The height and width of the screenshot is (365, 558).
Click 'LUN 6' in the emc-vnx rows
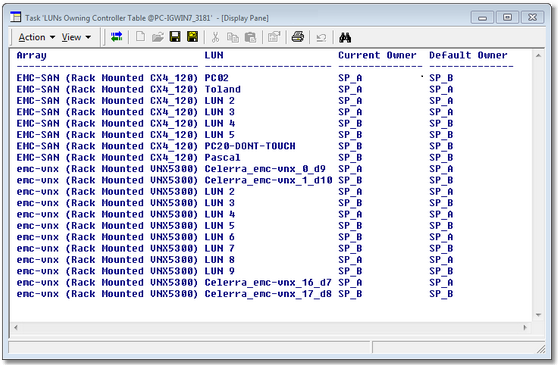tap(220, 237)
